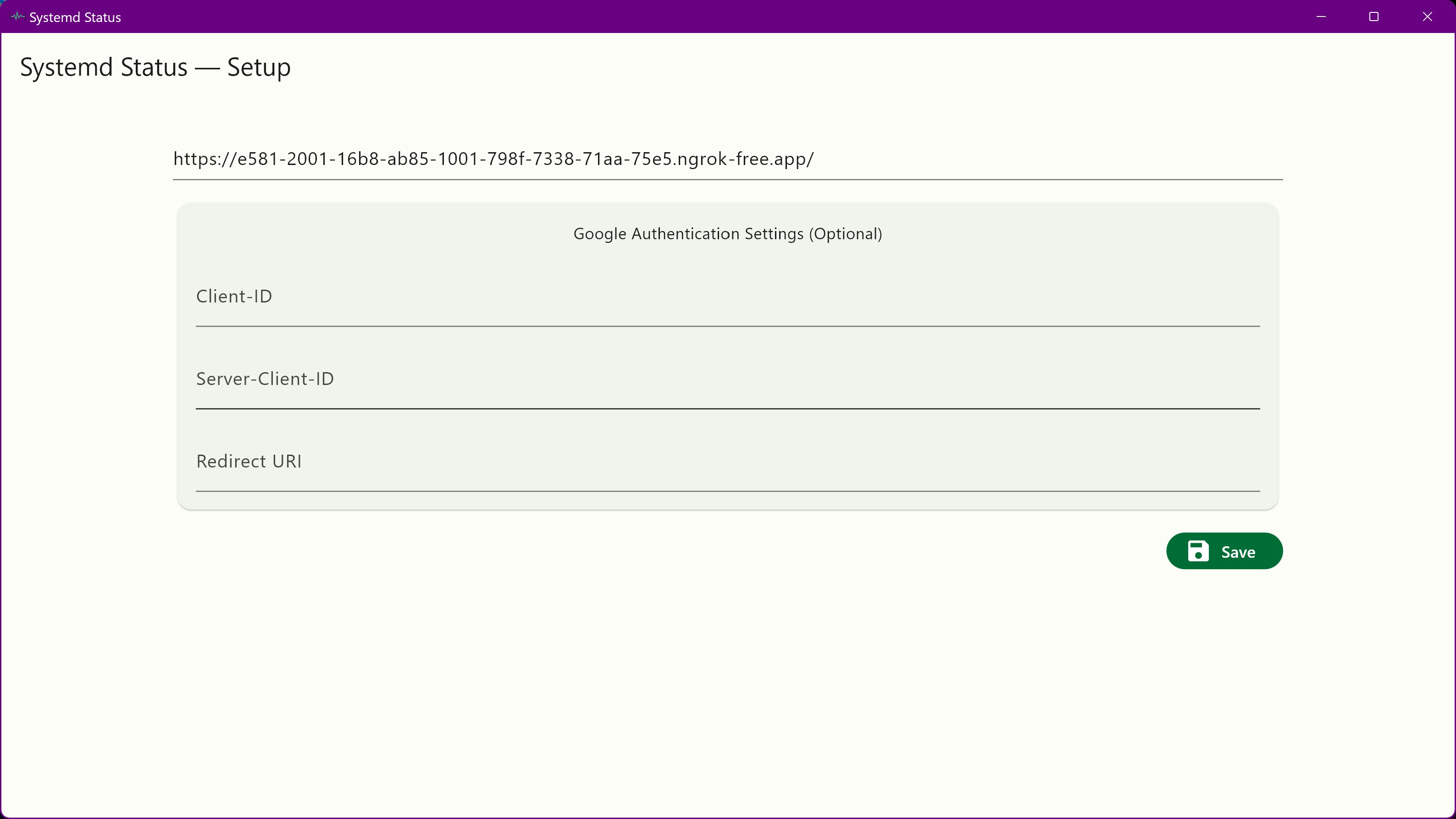Click the Server-Client-ID field label
Viewport: 1456px width, 819px height.
coord(265,378)
